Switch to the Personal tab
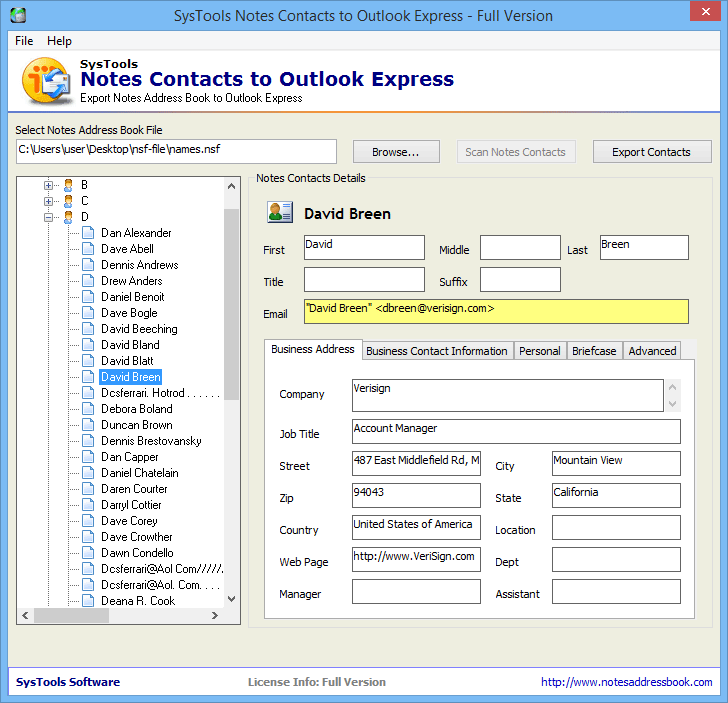 [x=540, y=351]
